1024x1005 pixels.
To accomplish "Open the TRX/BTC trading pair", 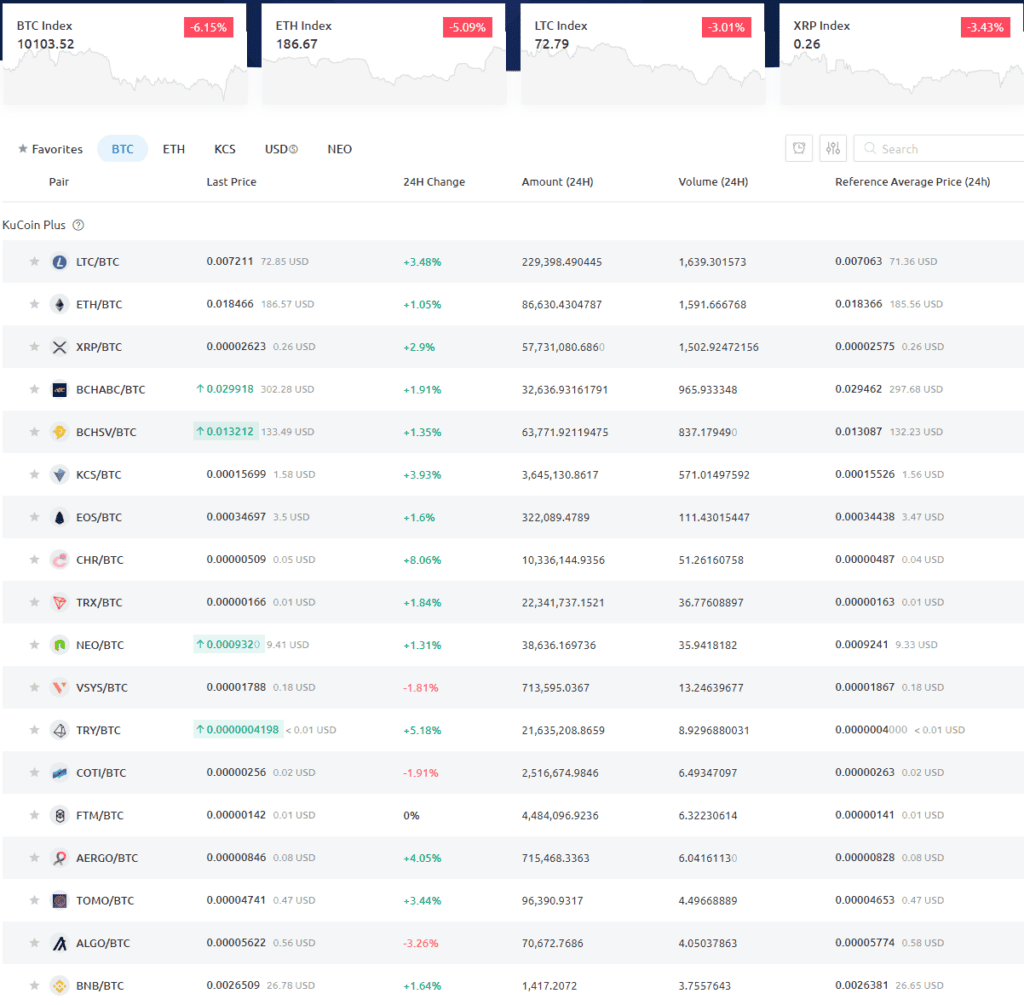I will pyautogui.click(x=99, y=603).
